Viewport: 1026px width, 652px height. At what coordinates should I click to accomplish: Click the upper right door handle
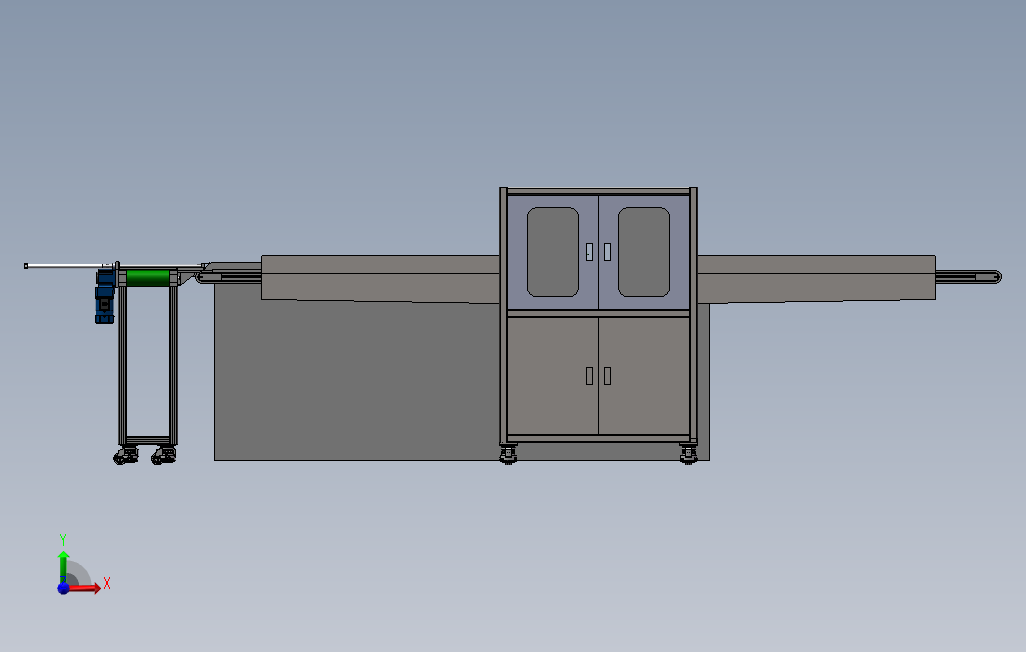(608, 252)
